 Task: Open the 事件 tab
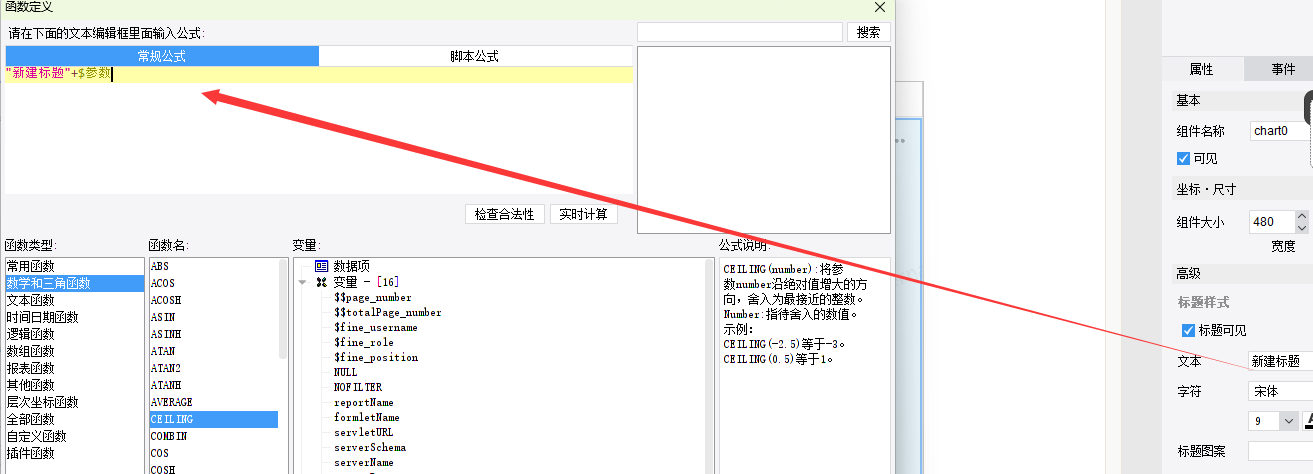point(1283,69)
